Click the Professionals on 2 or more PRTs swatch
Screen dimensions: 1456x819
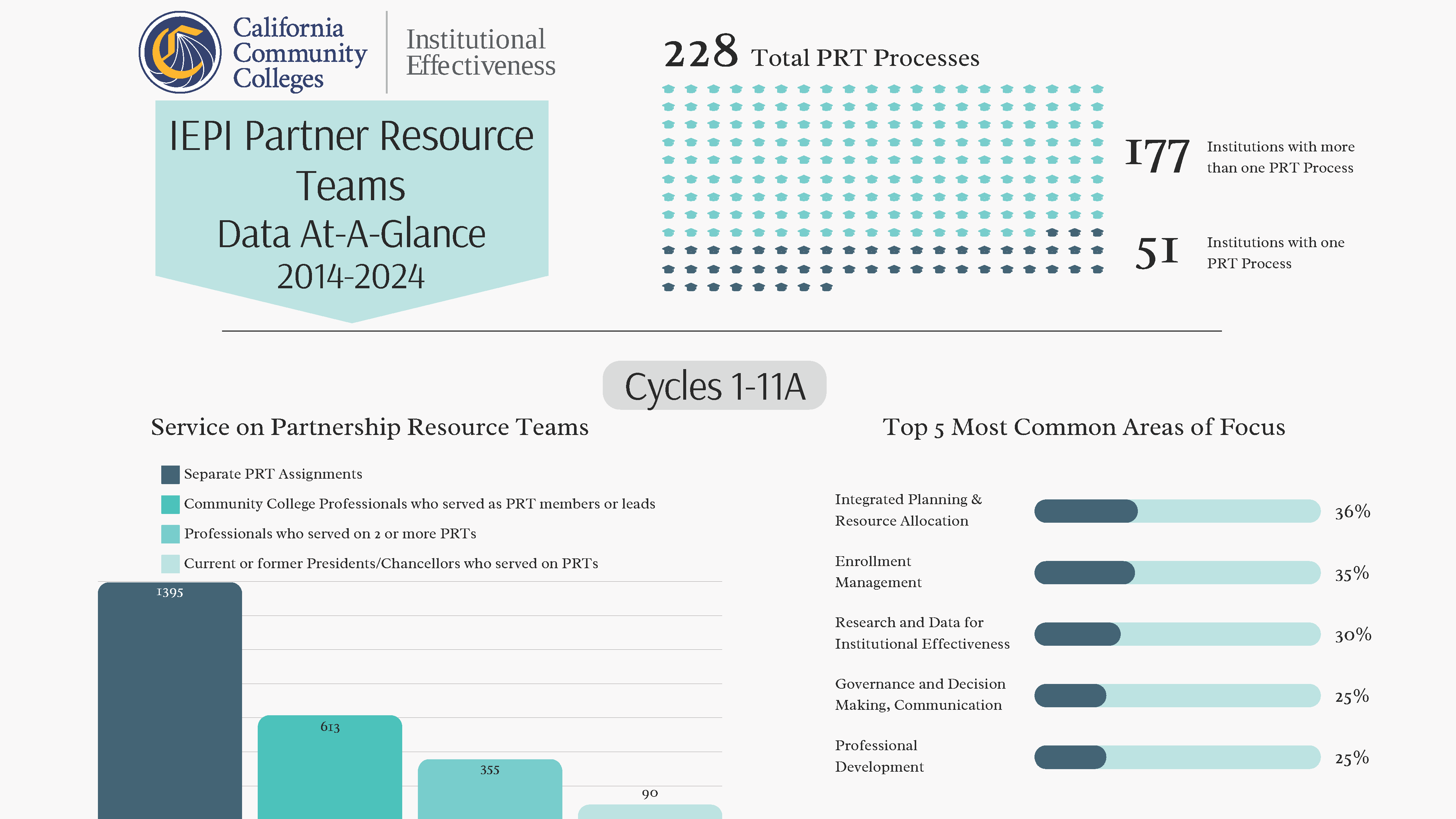(170, 534)
